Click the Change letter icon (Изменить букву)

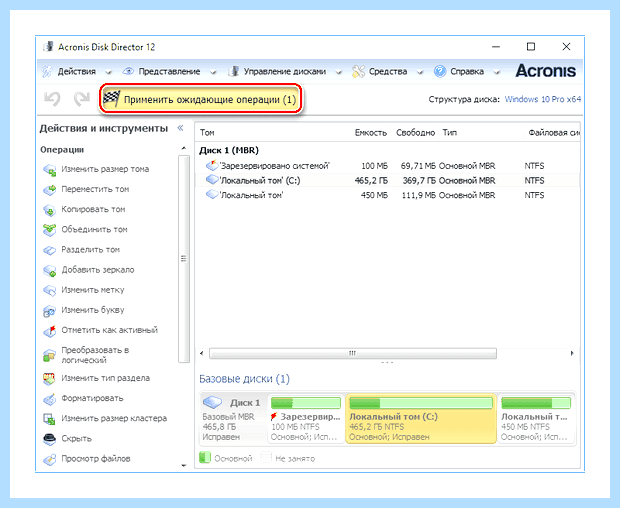[49, 311]
